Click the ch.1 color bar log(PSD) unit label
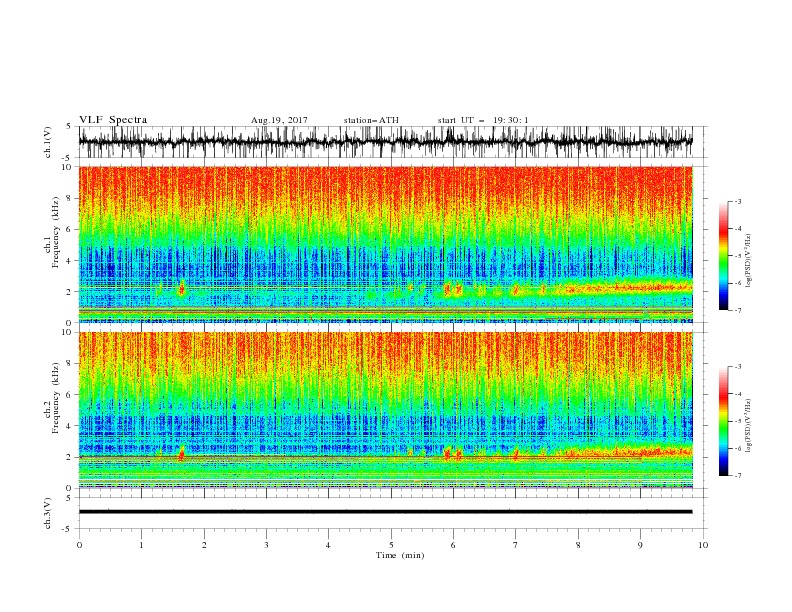 (x=749, y=261)
